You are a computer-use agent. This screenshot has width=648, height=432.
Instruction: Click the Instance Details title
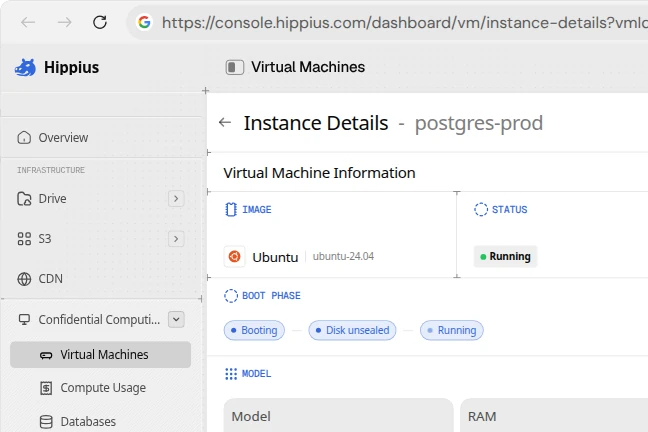[x=316, y=123]
